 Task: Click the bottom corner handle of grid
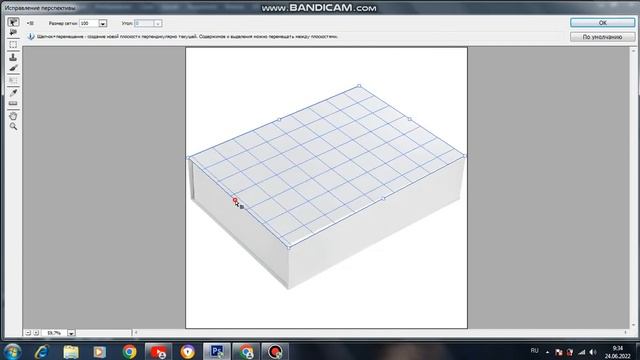click(x=289, y=247)
